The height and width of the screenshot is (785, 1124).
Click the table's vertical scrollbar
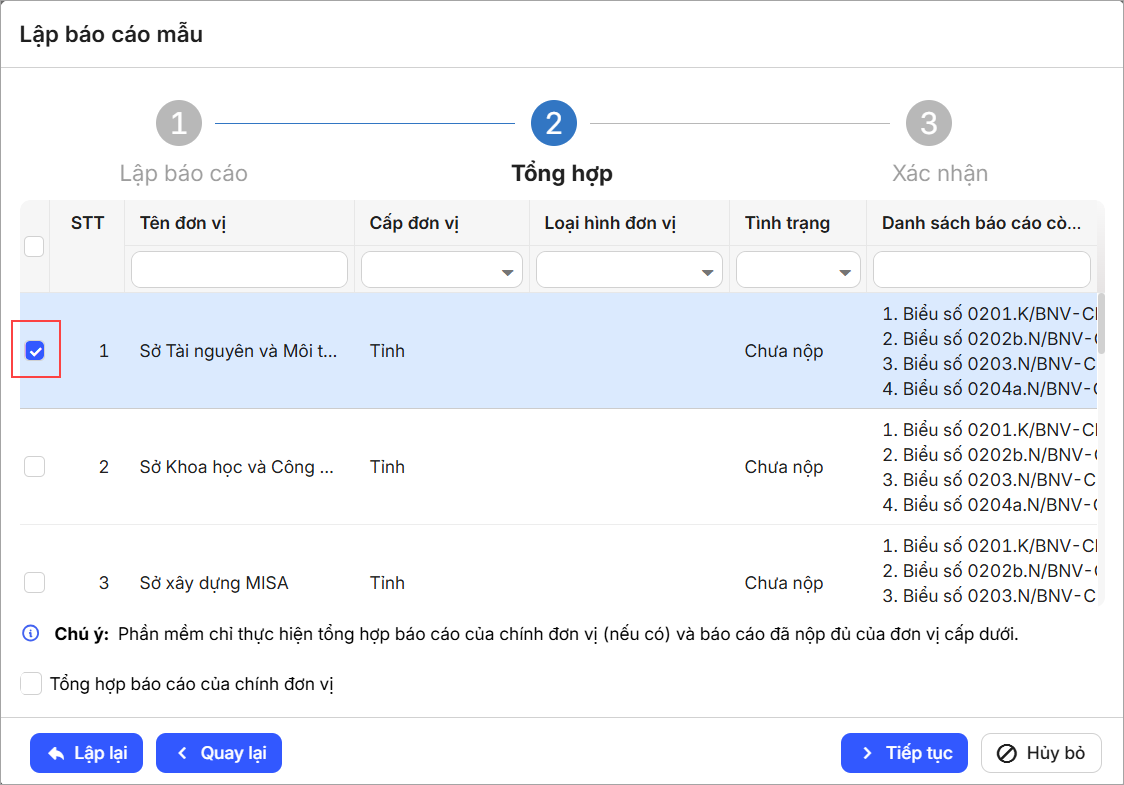[x=1101, y=324]
